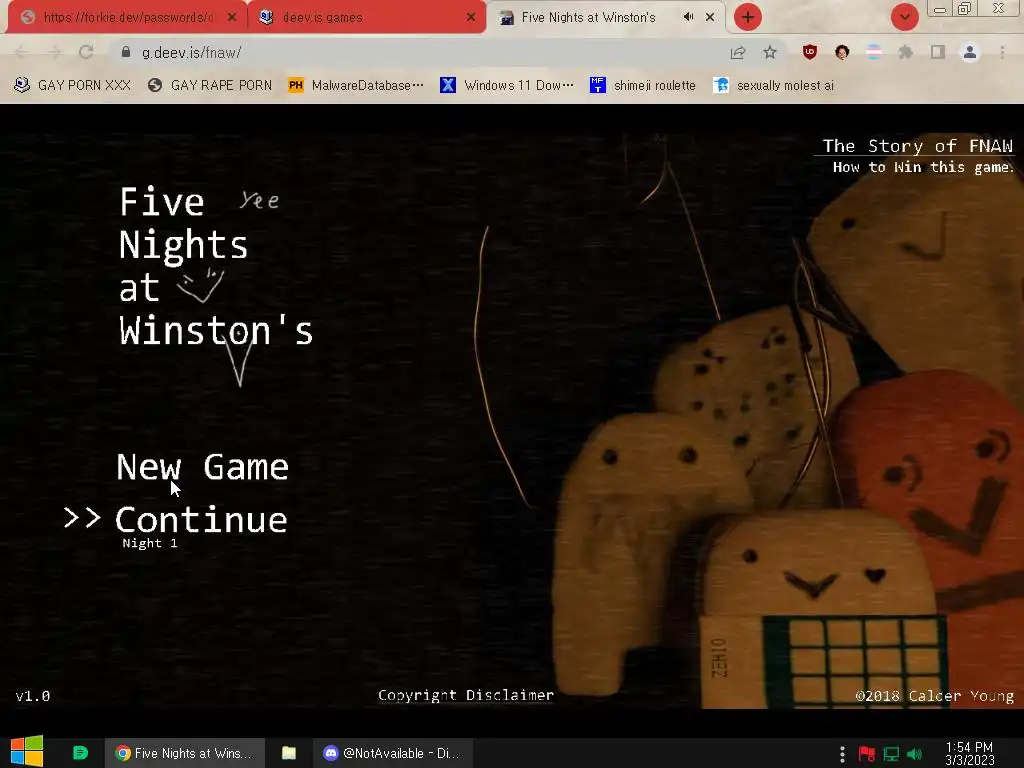Screen dimensions: 1024x768
Task: Open the MalwareDatabase bookmark
Action: (356, 86)
